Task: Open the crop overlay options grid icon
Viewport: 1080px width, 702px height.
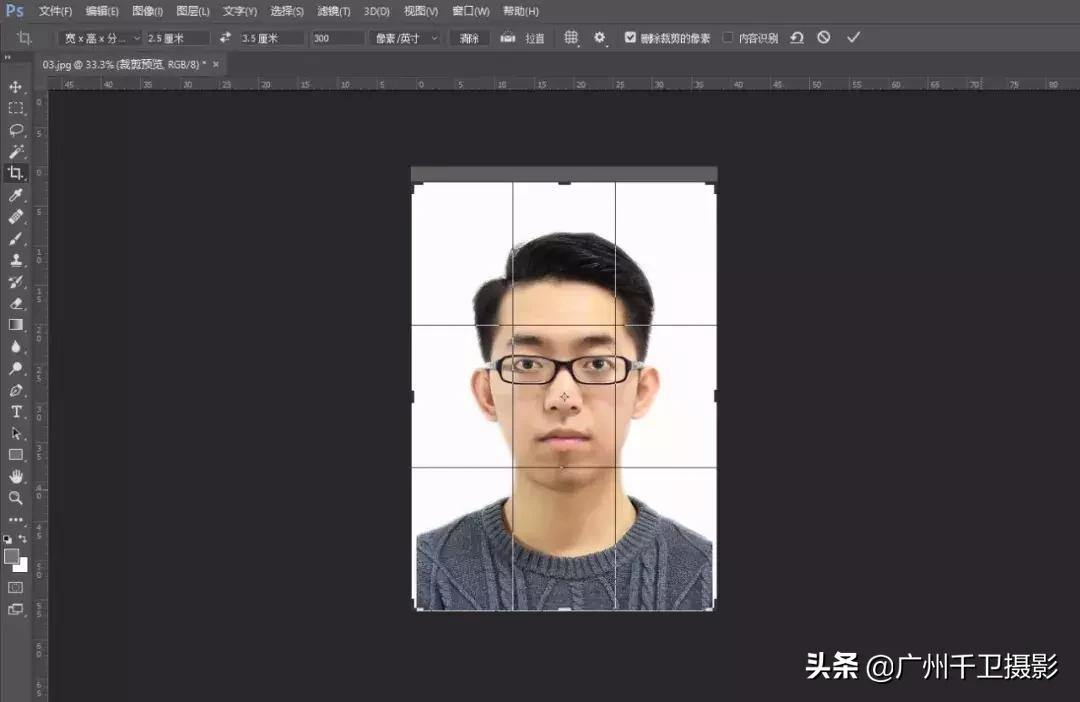Action: [571, 37]
